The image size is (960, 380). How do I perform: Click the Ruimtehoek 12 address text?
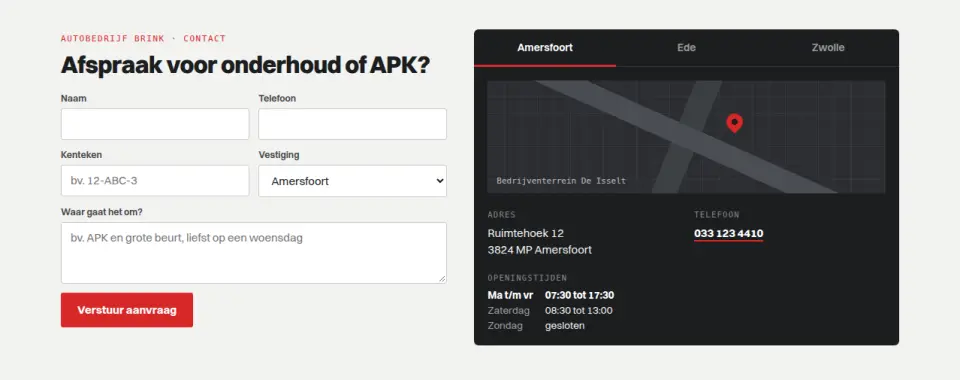pyautogui.click(x=525, y=233)
